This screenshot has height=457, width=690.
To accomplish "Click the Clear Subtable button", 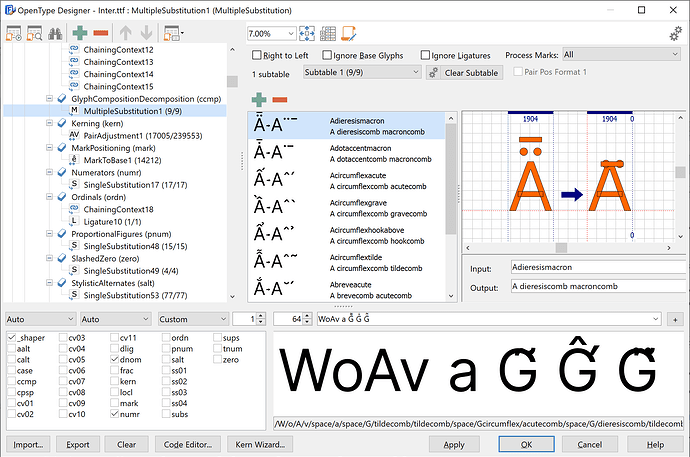I will (465, 72).
